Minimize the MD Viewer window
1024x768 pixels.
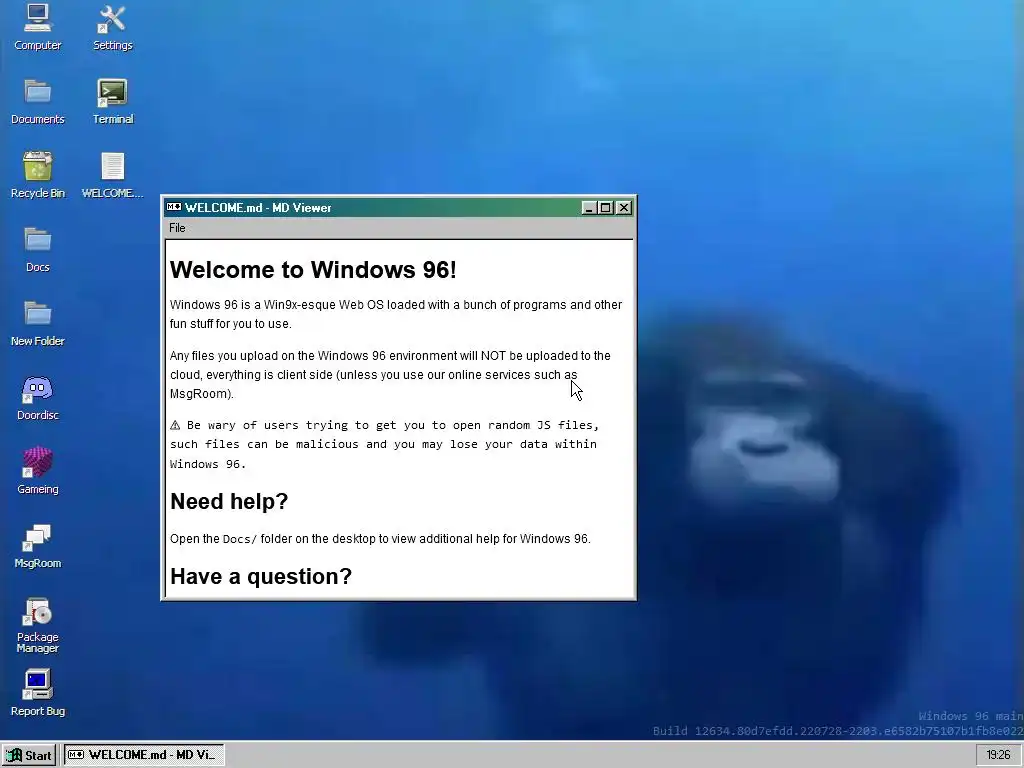[x=588, y=208]
